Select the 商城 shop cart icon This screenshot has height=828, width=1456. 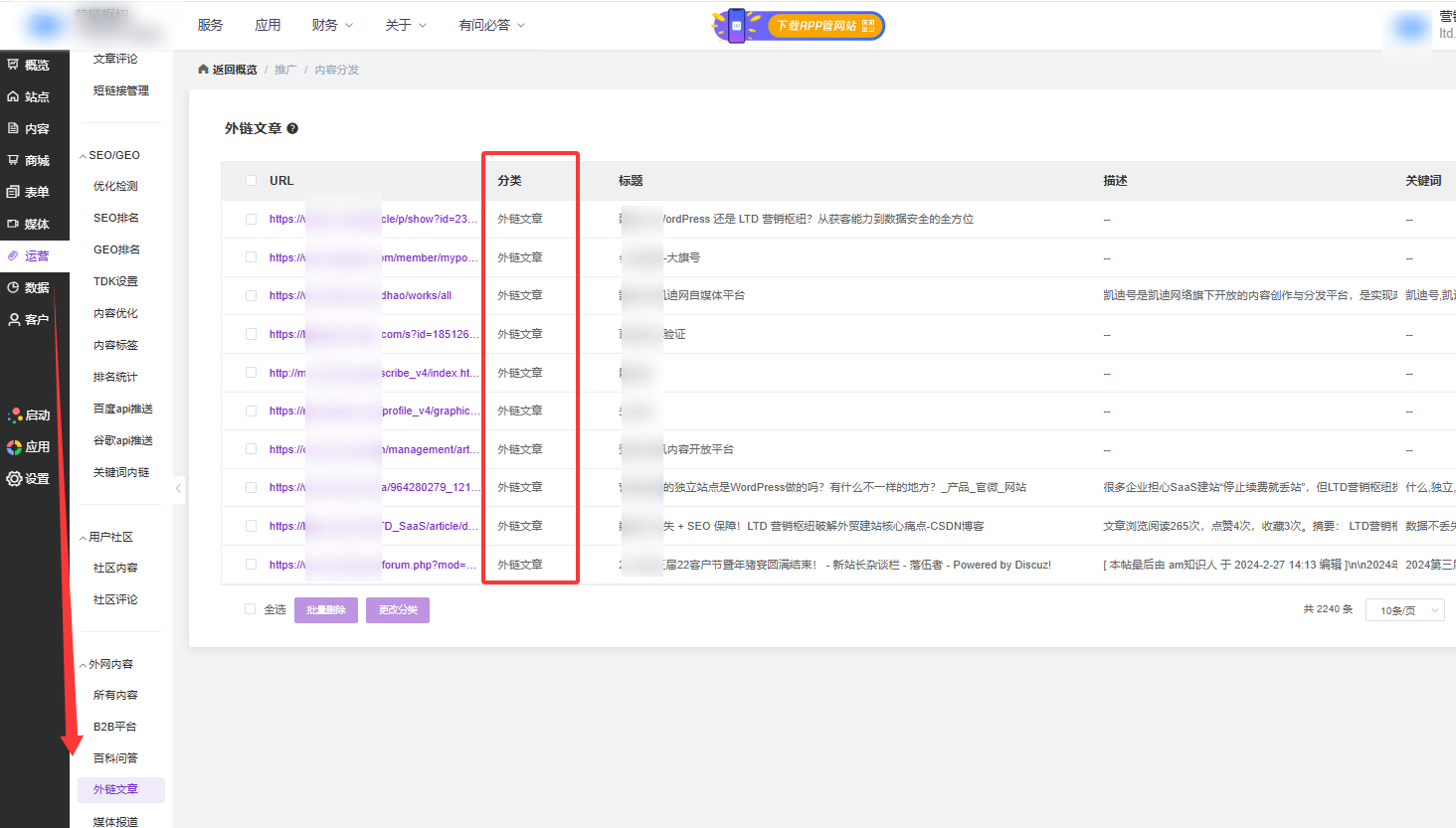[x=13, y=160]
